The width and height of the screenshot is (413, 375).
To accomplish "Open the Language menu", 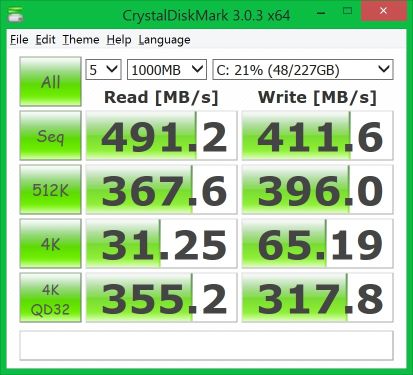I will click(x=164, y=40).
